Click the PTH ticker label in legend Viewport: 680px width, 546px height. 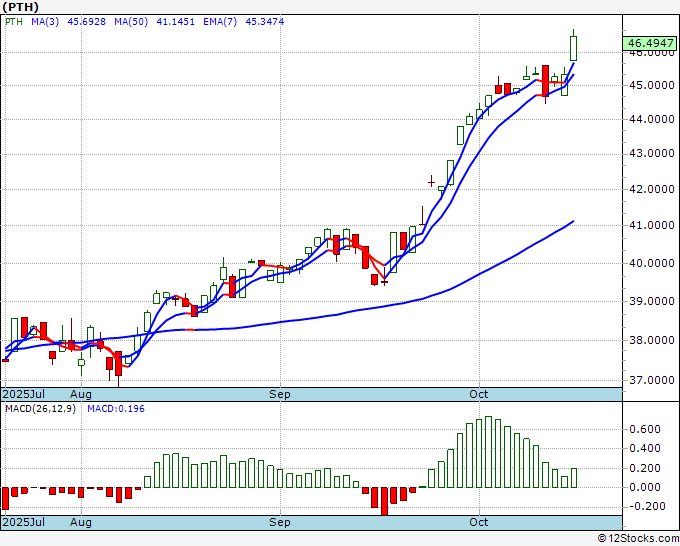click(x=14, y=22)
